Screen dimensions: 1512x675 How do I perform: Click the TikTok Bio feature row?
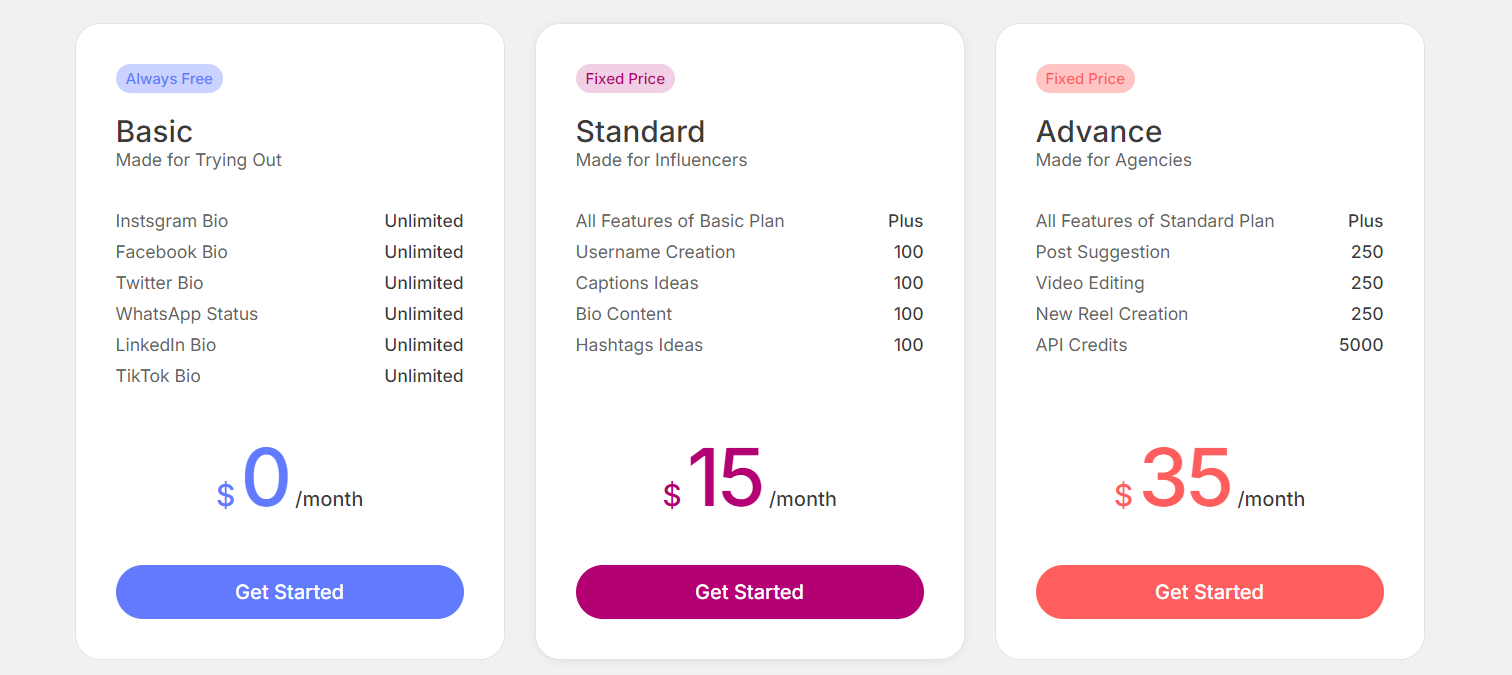158,376
